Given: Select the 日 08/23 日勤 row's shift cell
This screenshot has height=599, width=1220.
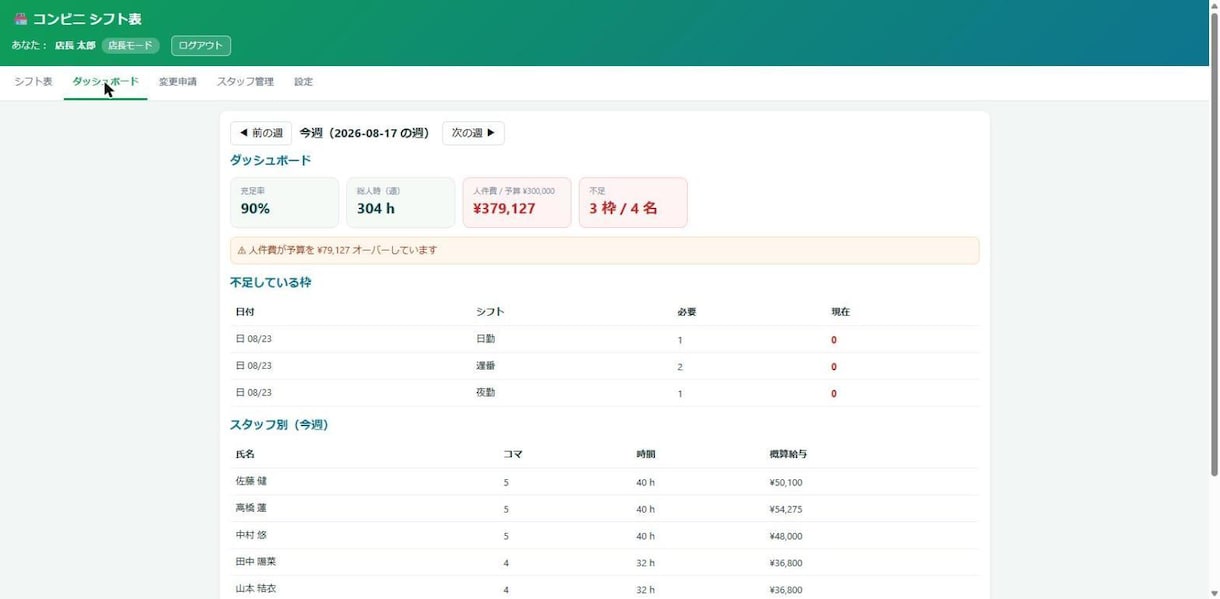Looking at the screenshot, I should 485,339.
